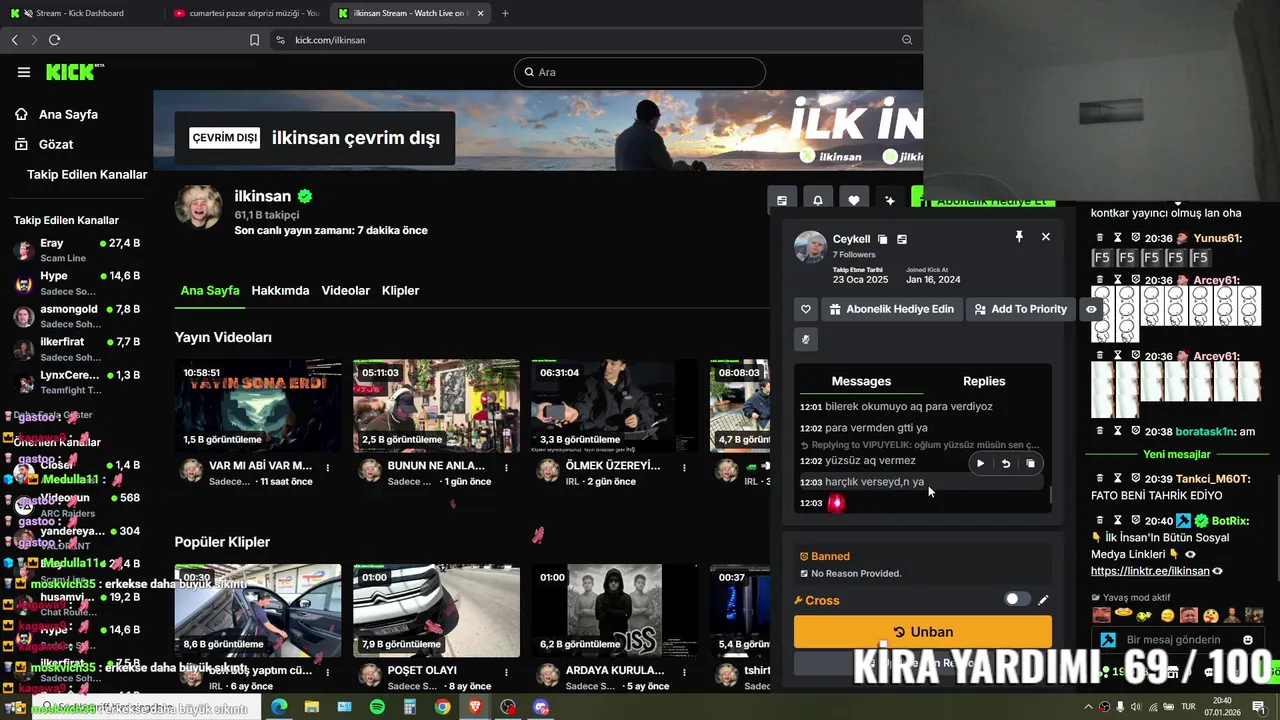Open the asmongold followed channel

click(76, 316)
